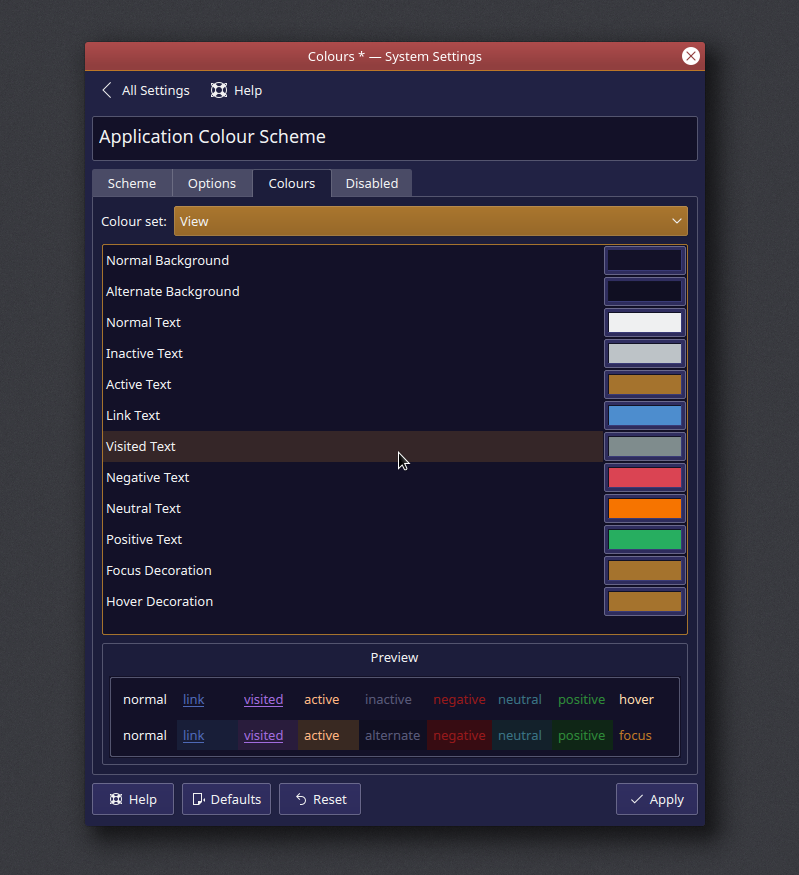This screenshot has height=875, width=799.
Task: Select the Positive Text row label
Action: point(144,540)
